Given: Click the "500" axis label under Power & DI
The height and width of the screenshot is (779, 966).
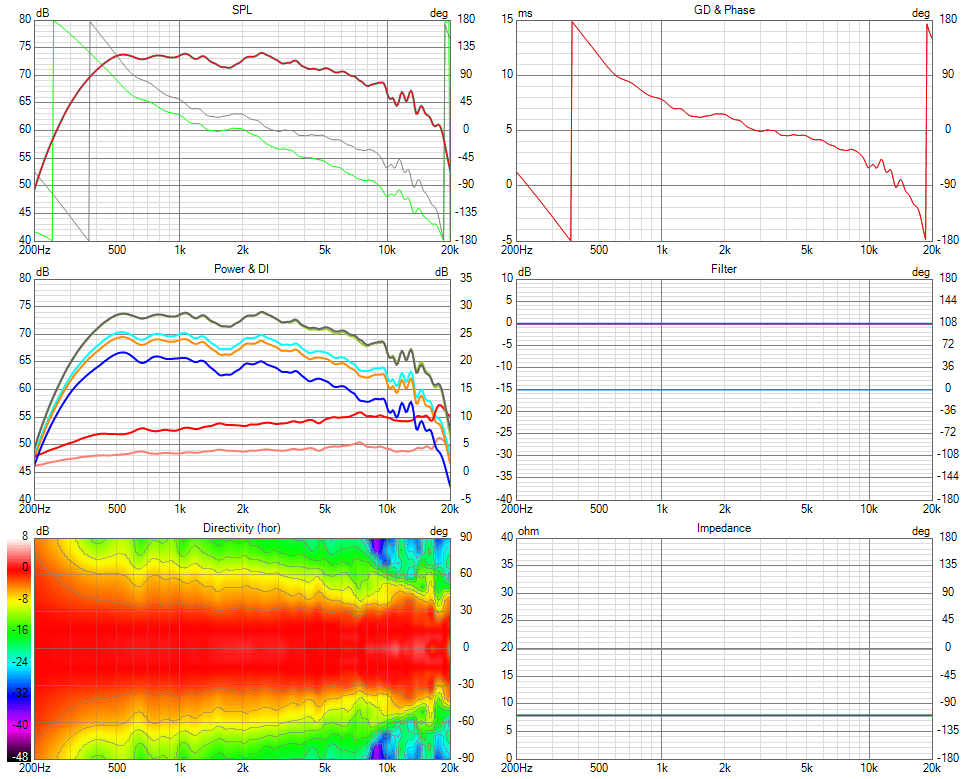Looking at the screenshot, I should pyautogui.click(x=117, y=509).
